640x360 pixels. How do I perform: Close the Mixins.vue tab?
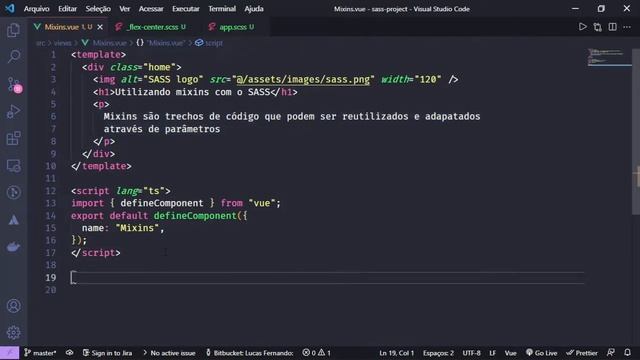point(100,27)
